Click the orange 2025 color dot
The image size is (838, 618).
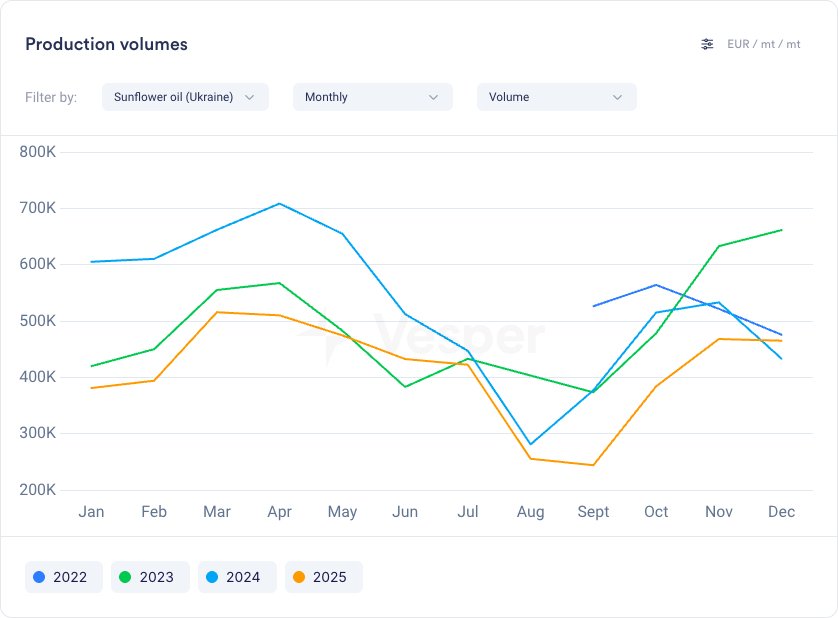tap(299, 577)
